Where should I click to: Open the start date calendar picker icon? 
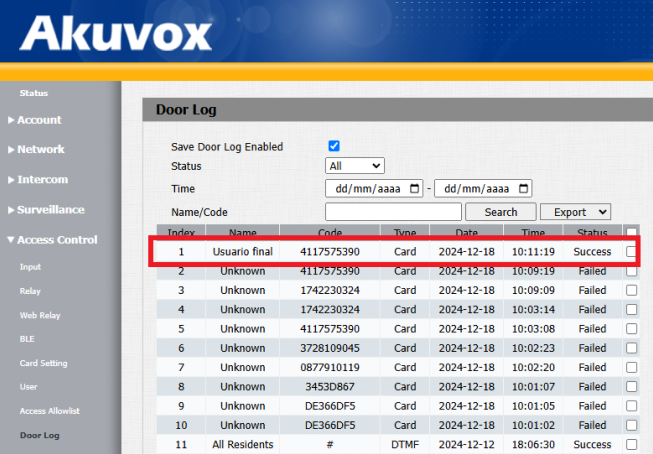pyautogui.click(x=414, y=189)
